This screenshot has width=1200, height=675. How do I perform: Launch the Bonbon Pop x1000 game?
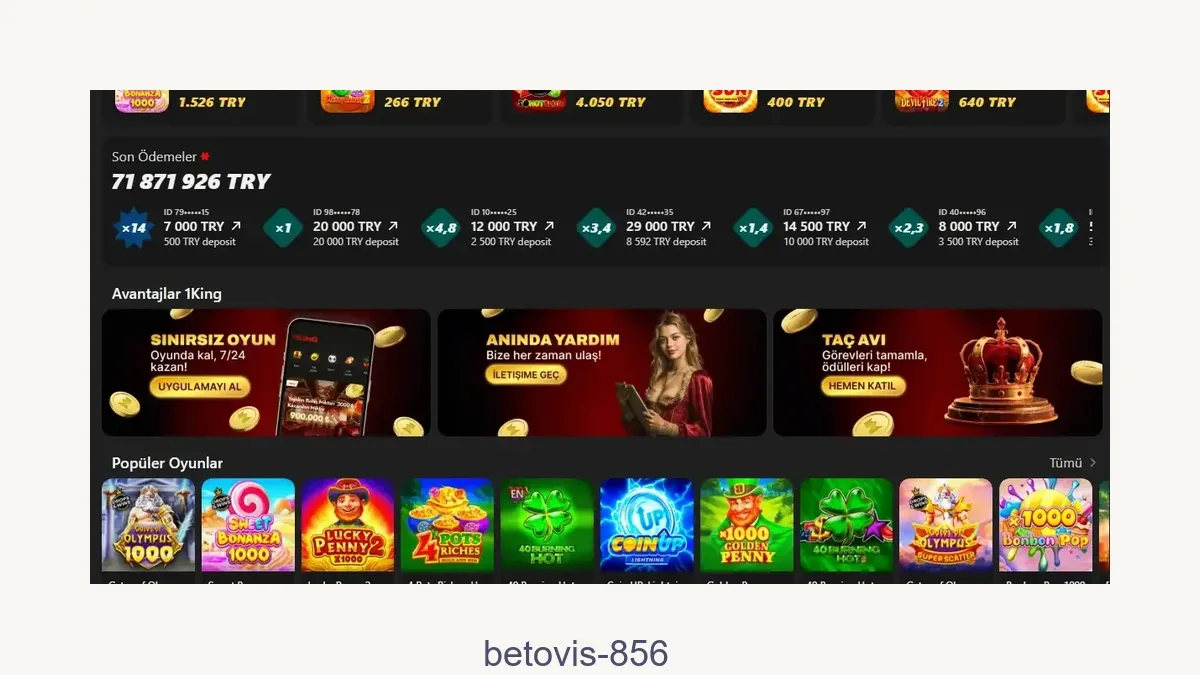tap(1046, 525)
